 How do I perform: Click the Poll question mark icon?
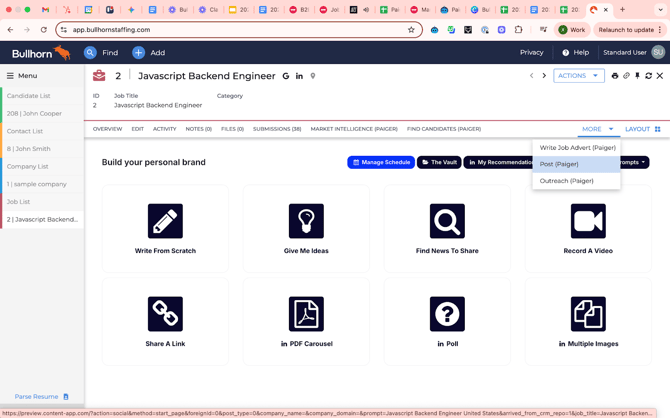coord(447,314)
